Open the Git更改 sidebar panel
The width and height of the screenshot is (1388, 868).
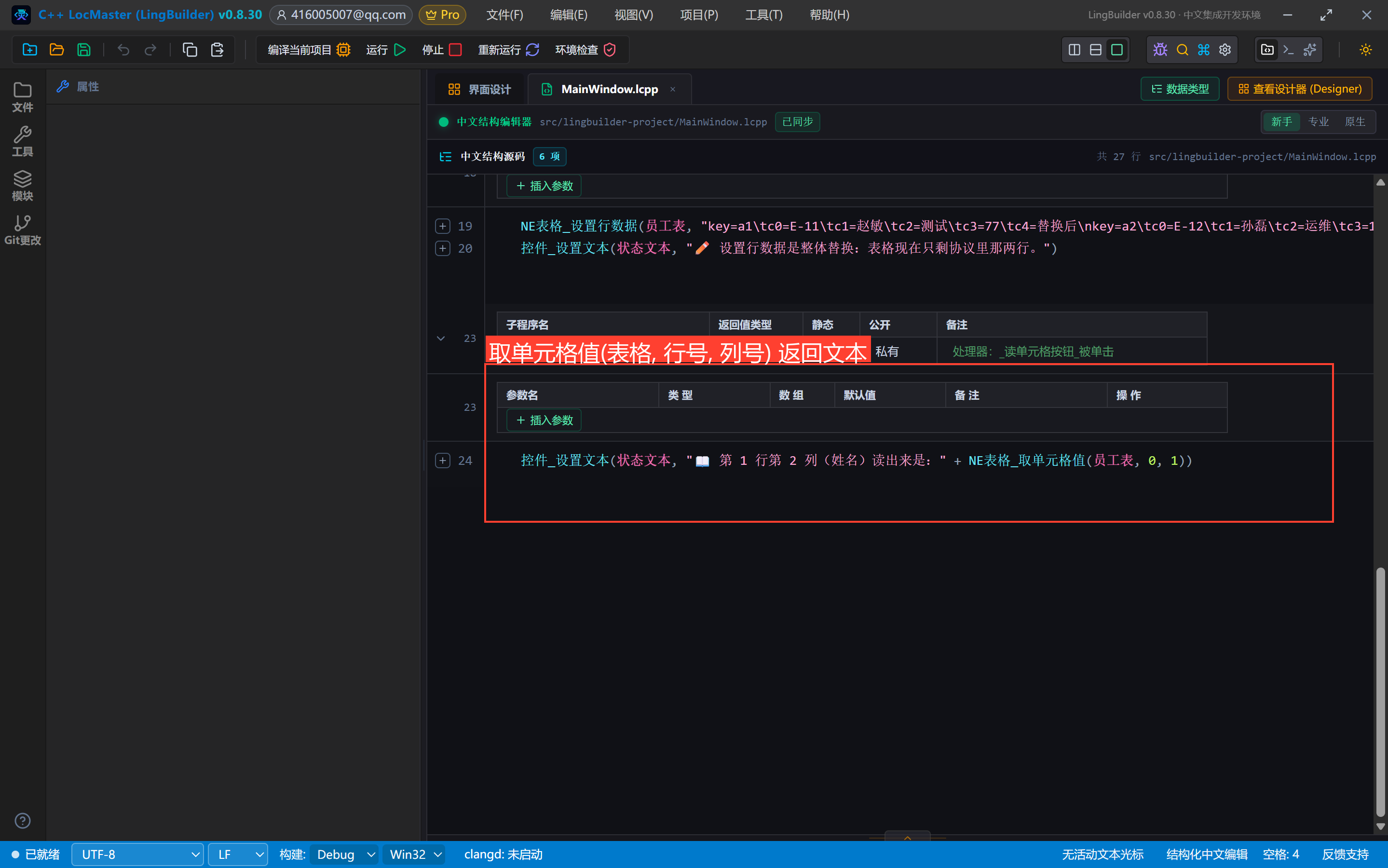(x=22, y=230)
